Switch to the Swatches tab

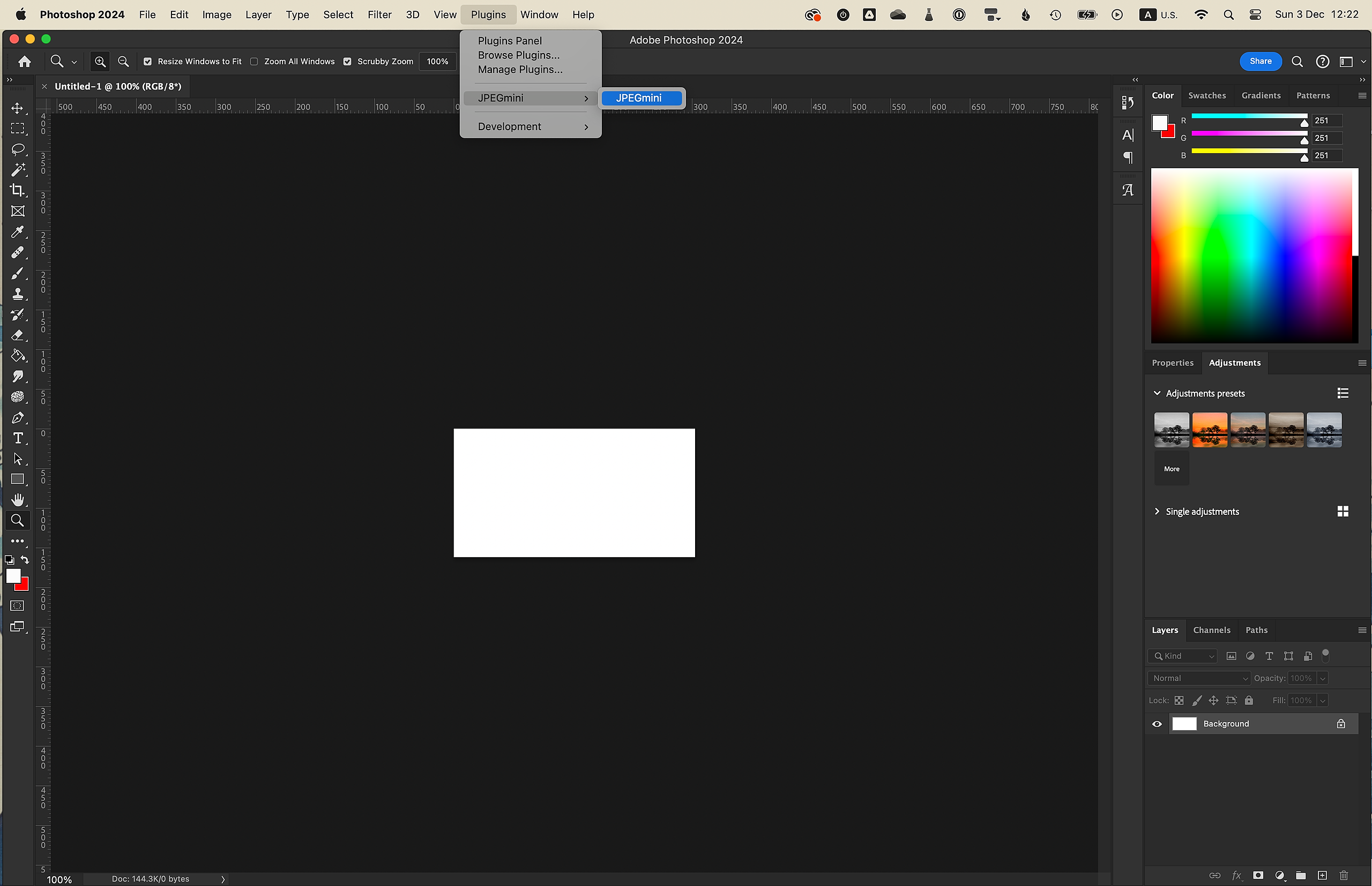click(x=1207, y=95)
